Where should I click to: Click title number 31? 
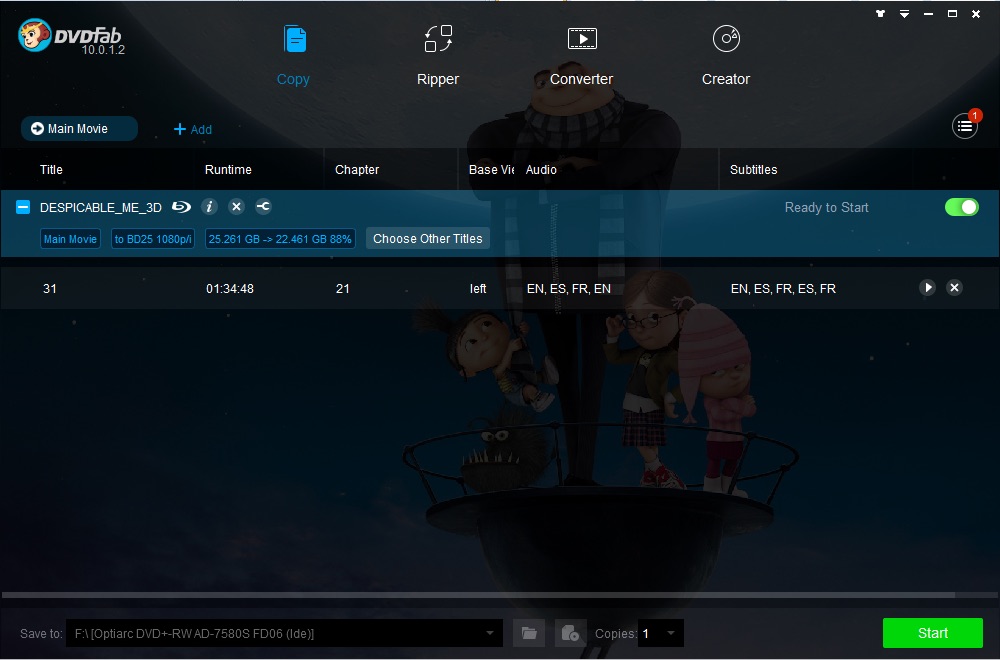[x=50, y=289]
